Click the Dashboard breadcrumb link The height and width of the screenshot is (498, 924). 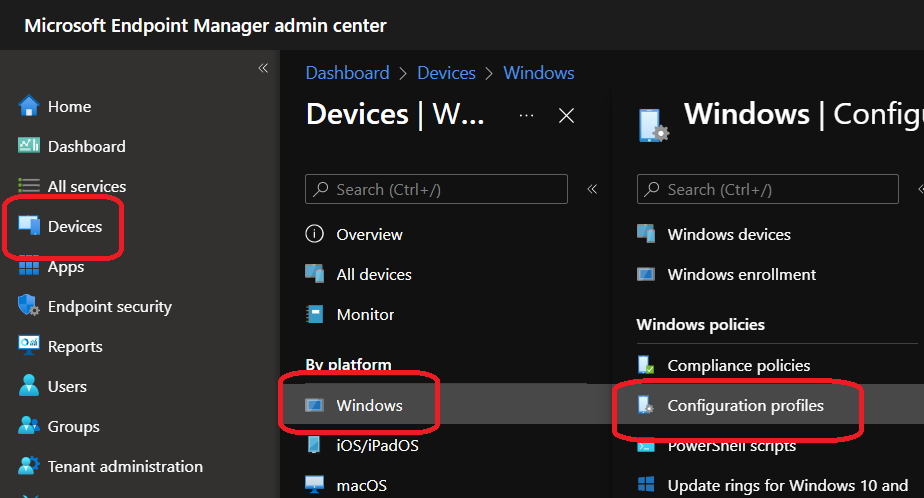[347, 73]
